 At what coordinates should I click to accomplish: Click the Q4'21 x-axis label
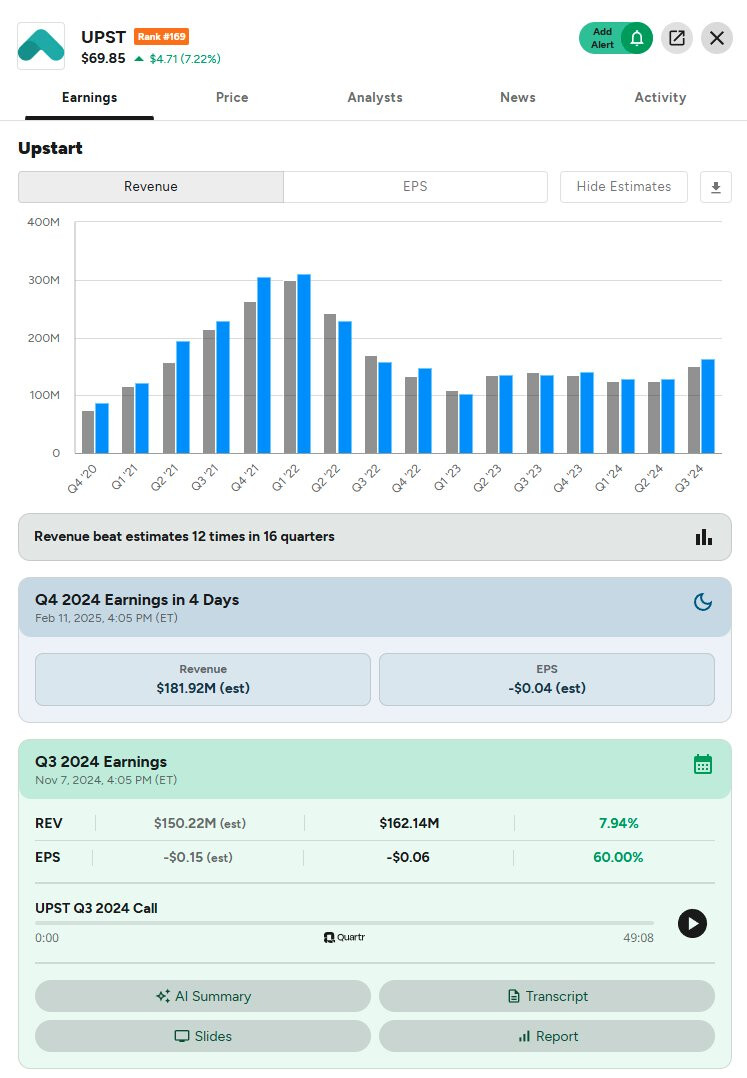pos(245,478)
